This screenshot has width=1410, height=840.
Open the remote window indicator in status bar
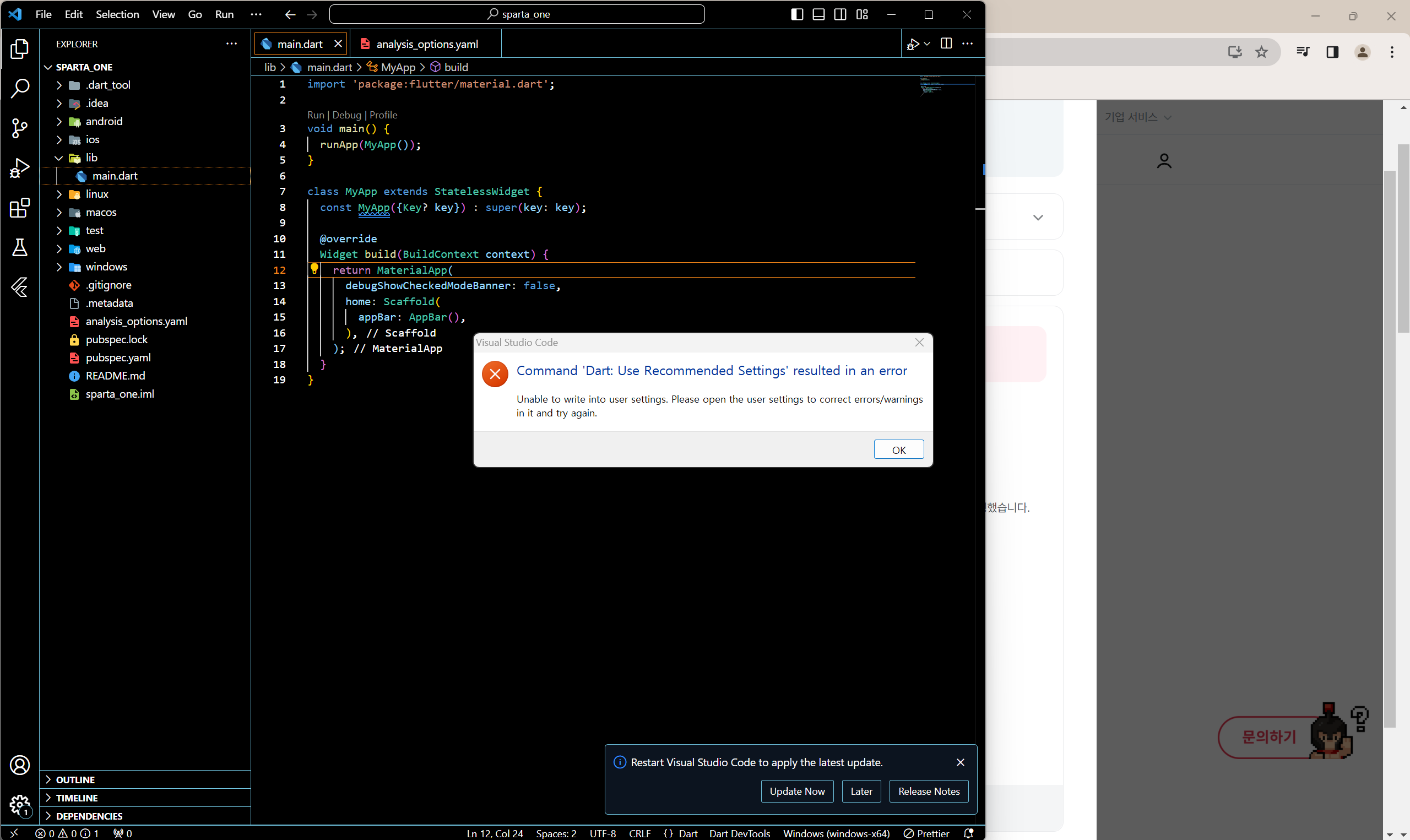point(14,833)
